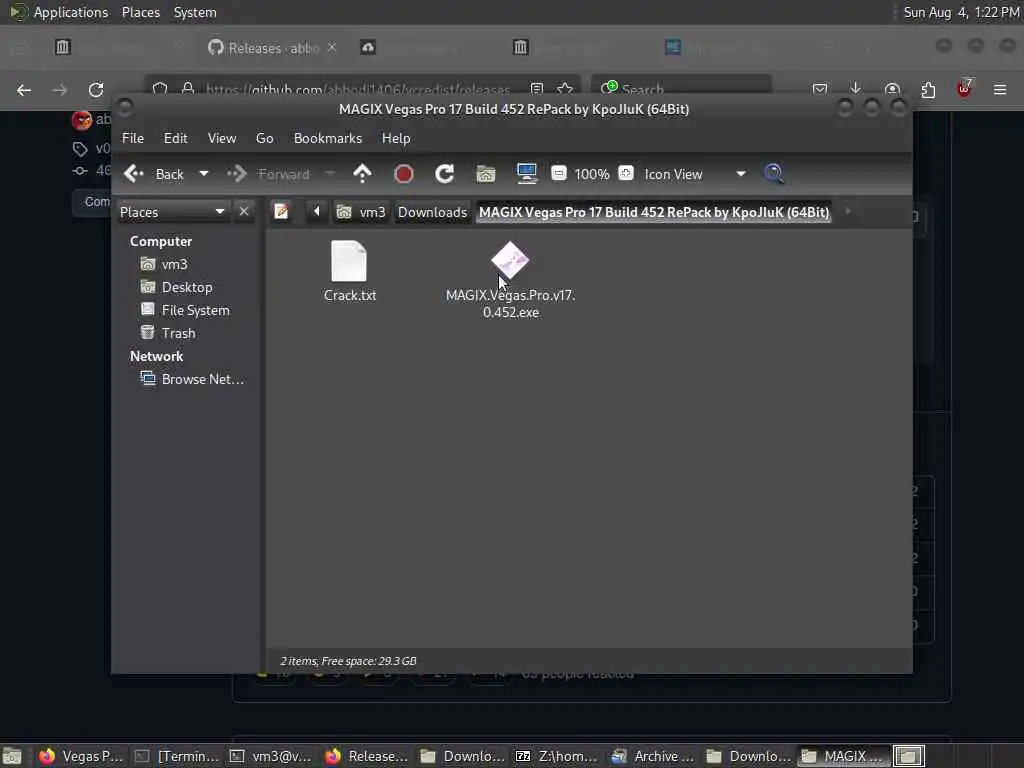Click the clock showing Sun Aug 4
1024x768 pixels.
coord(961,12)
